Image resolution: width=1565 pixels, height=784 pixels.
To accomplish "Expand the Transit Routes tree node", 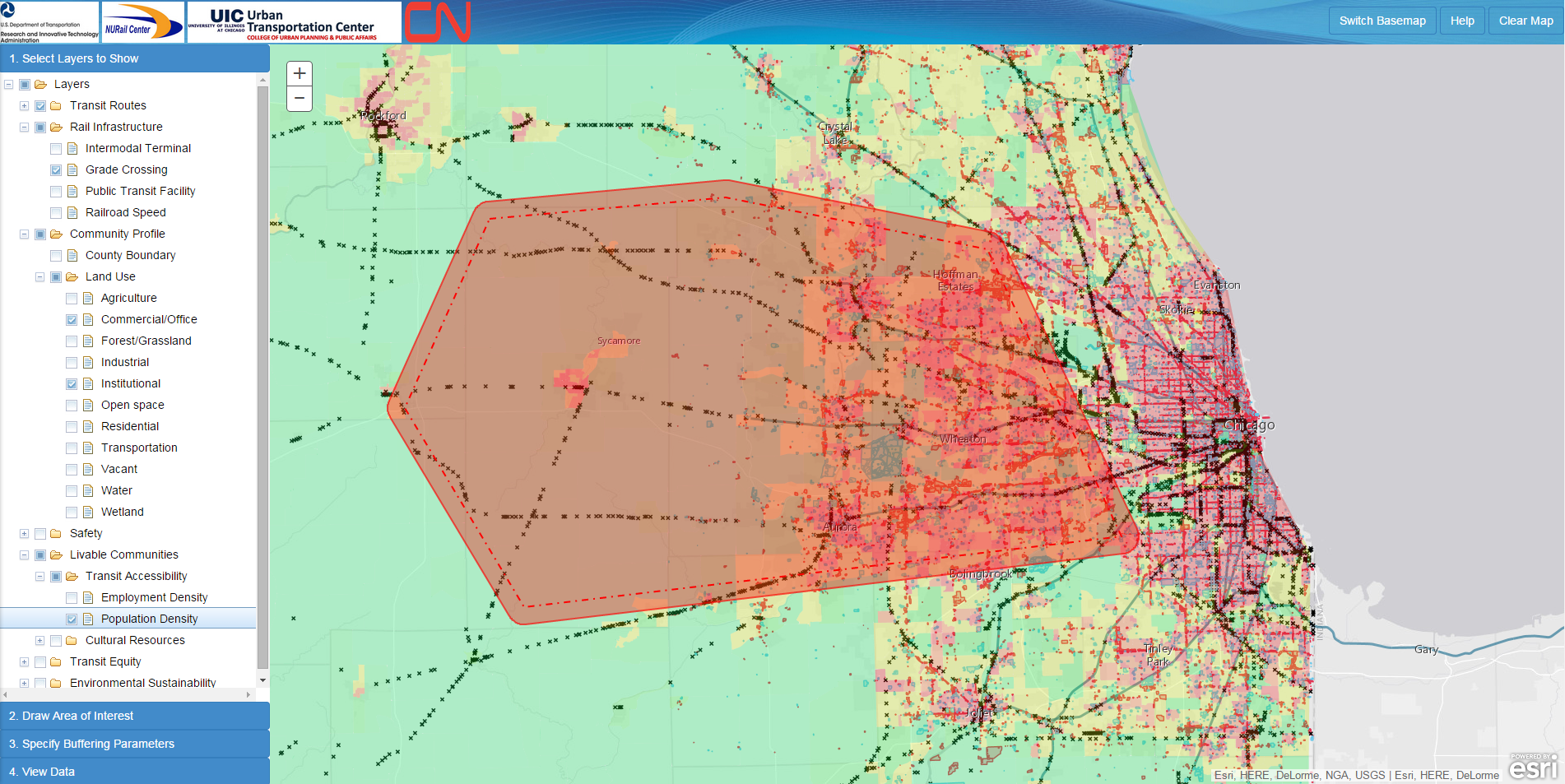I will [x=24, y=105].
